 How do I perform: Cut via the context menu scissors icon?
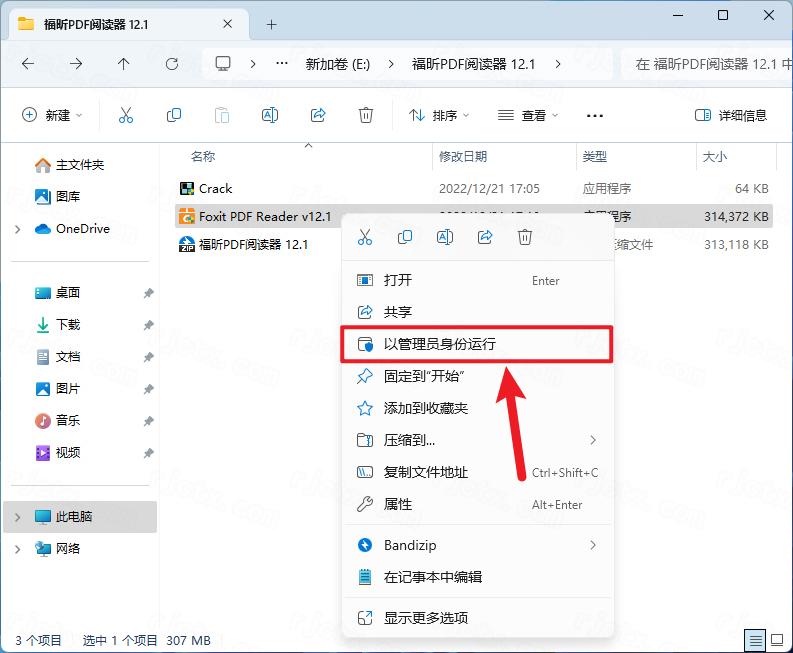pos(365,237)
